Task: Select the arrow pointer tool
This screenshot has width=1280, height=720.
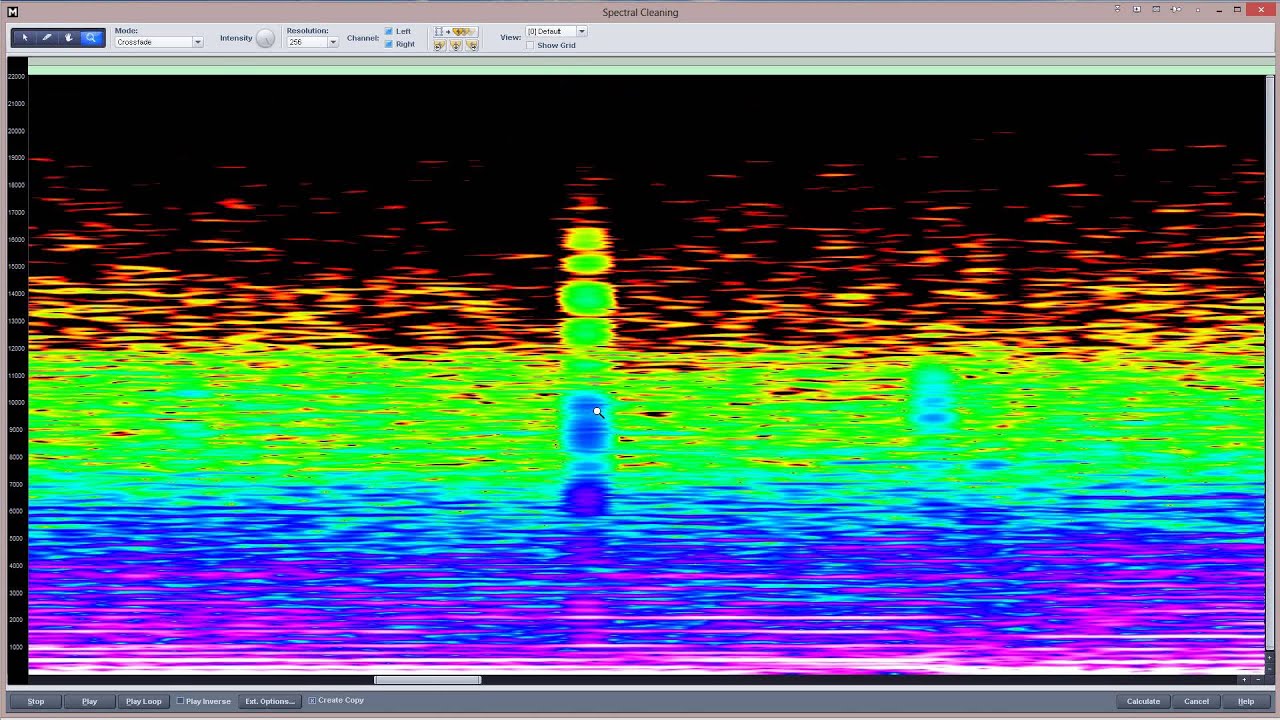Action: pyautogui.click(x=25, y=38)
